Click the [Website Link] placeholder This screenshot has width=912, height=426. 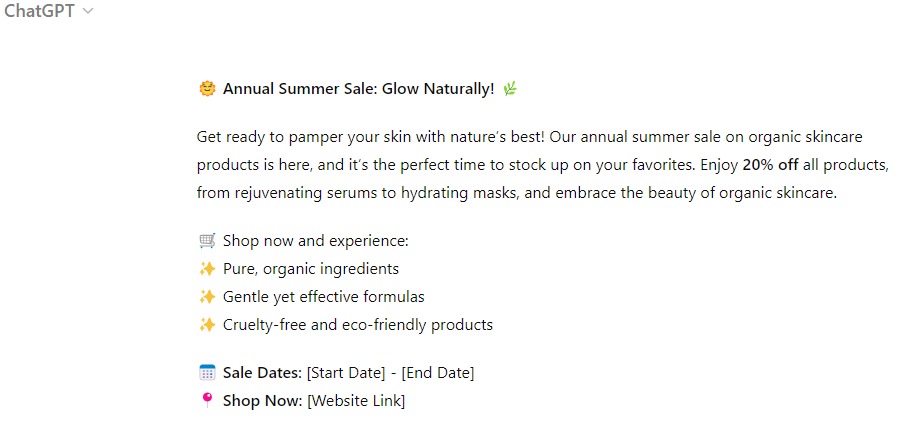[356, 400]
